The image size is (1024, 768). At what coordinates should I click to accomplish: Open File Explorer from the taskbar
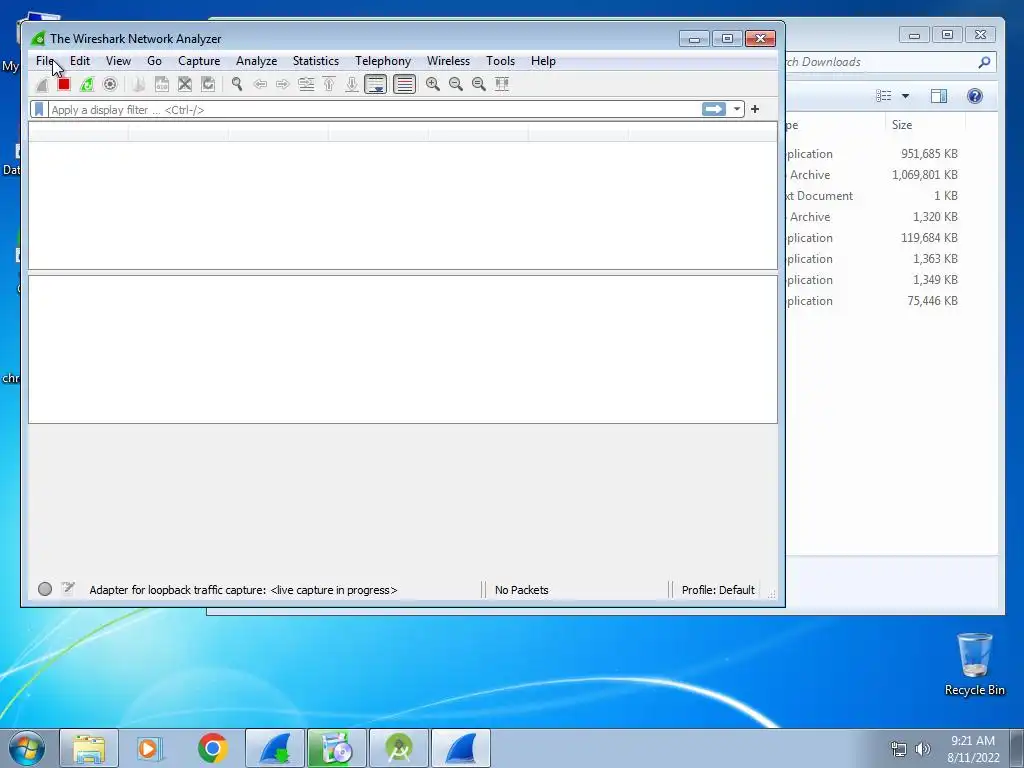(89, 748)
